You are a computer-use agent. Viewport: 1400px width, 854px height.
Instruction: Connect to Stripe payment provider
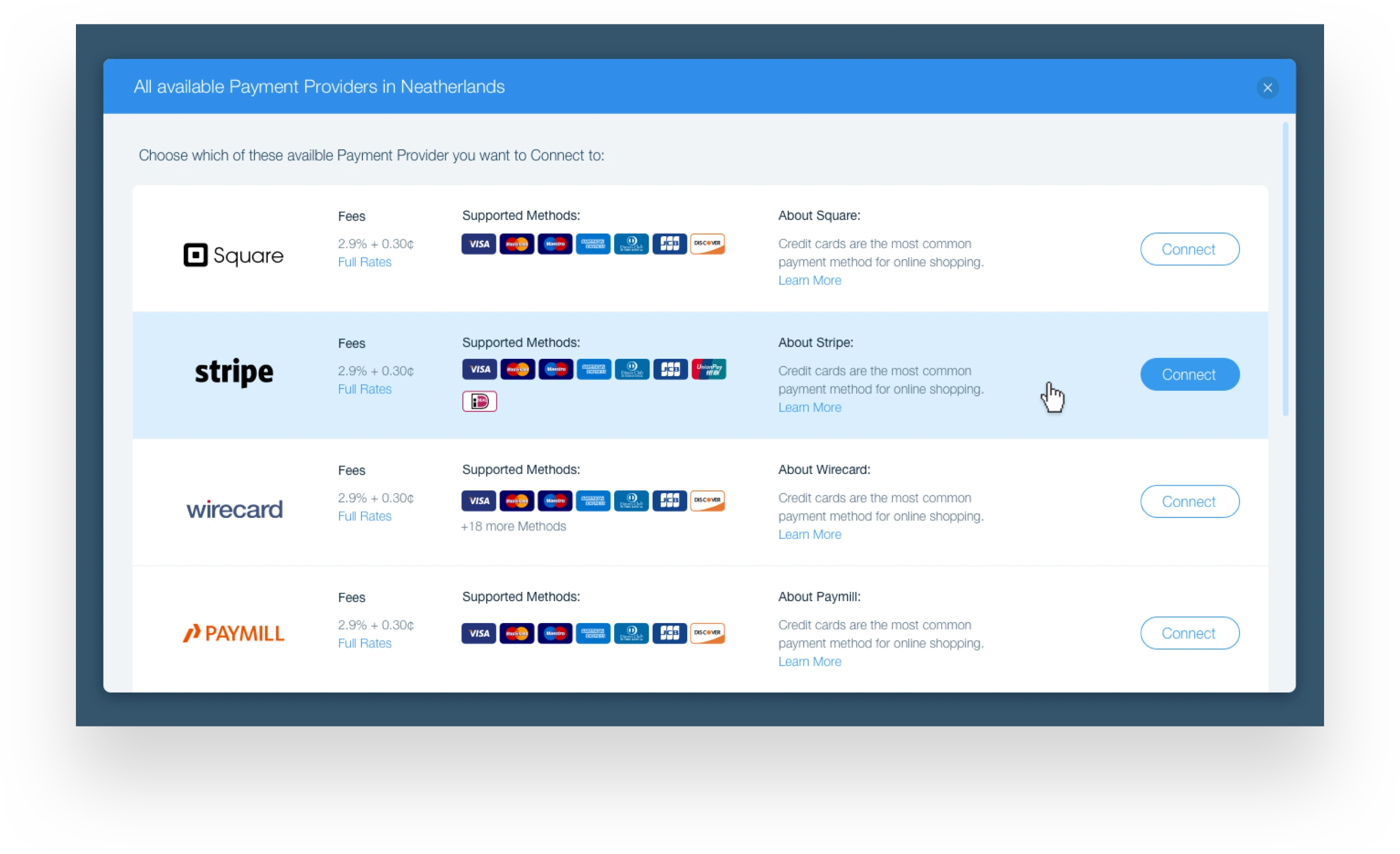(1189, 374)
